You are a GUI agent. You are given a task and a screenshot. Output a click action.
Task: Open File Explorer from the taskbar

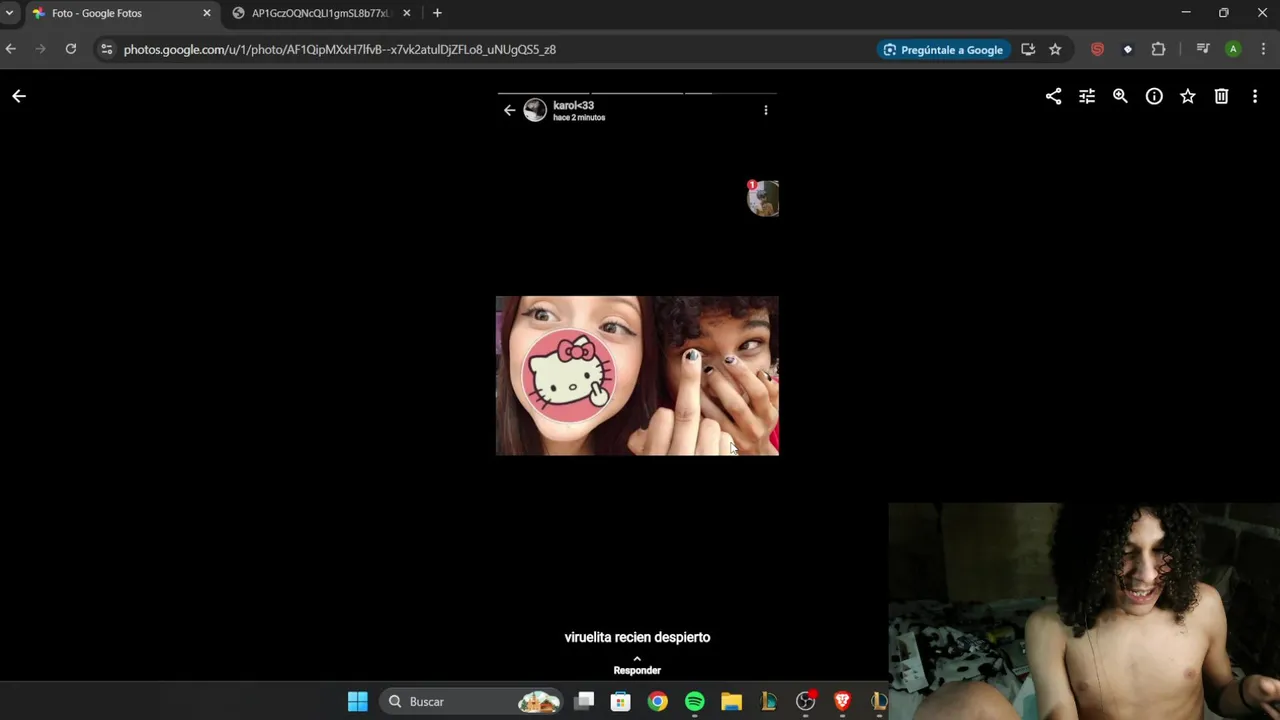731,701
